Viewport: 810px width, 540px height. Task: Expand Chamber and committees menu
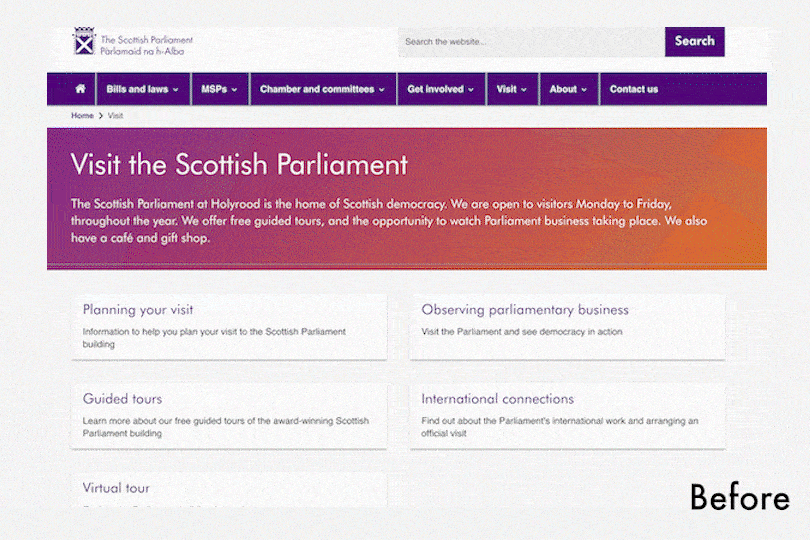(x=322, y=89)
